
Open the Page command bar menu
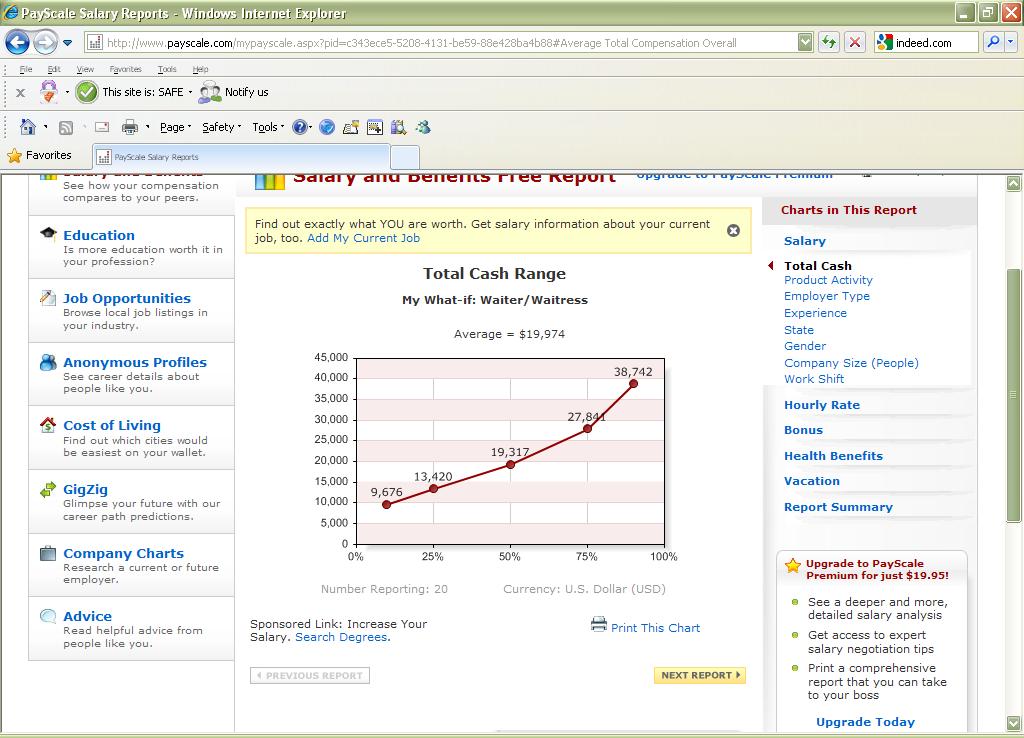tap(175, 127)
